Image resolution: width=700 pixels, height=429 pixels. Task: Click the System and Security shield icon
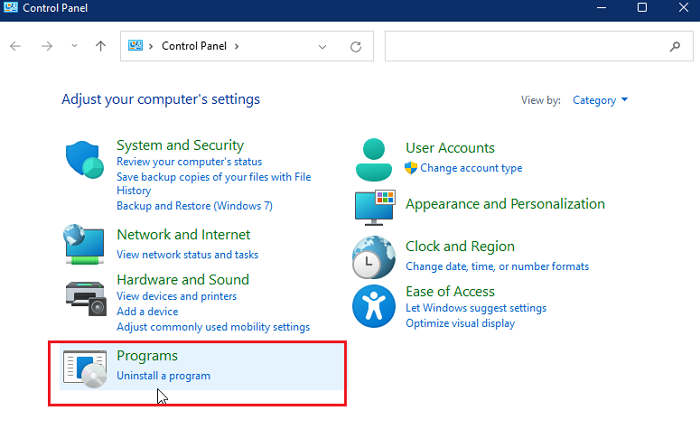(85, 162)
